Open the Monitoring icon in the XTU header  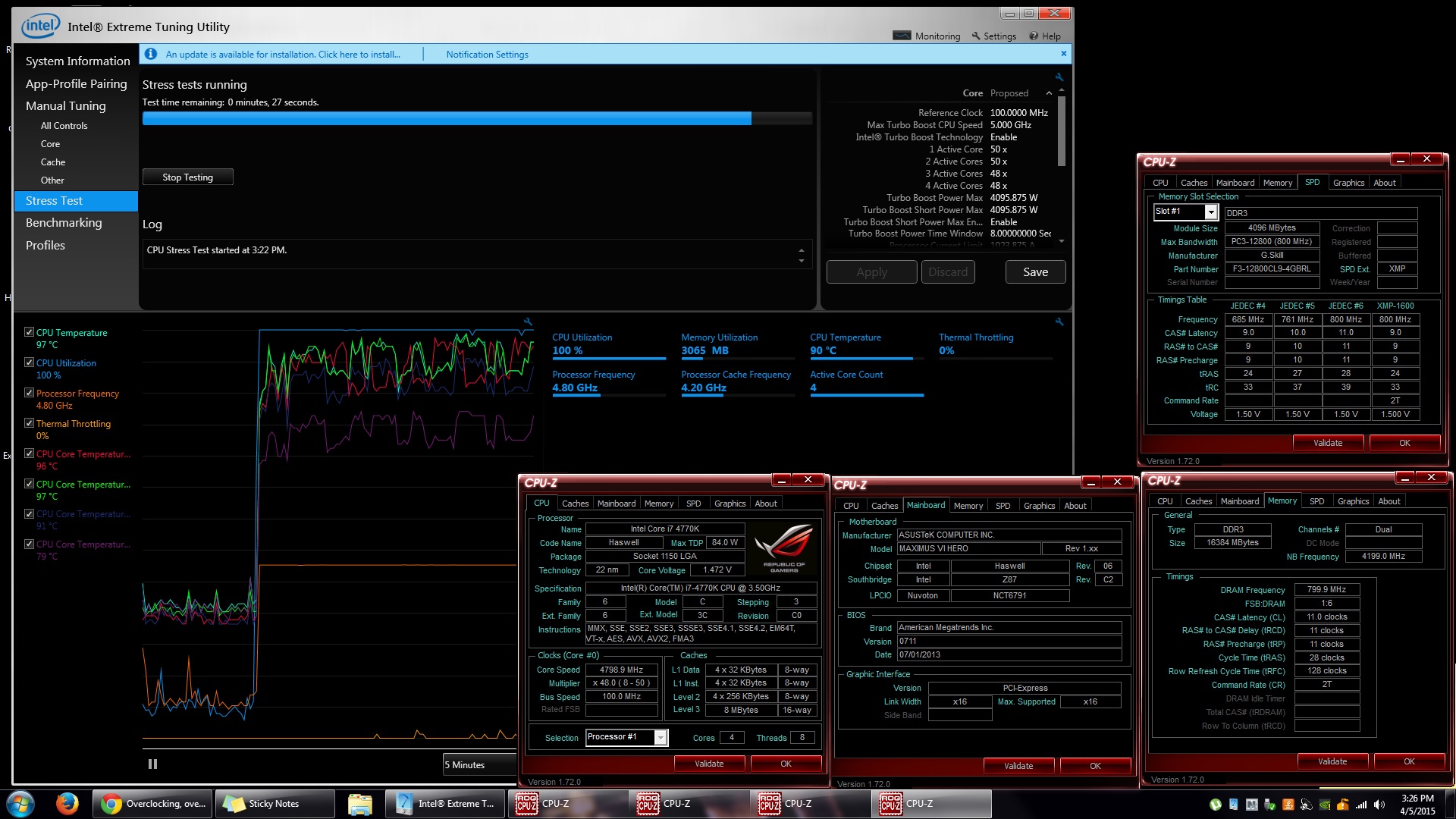902,36
